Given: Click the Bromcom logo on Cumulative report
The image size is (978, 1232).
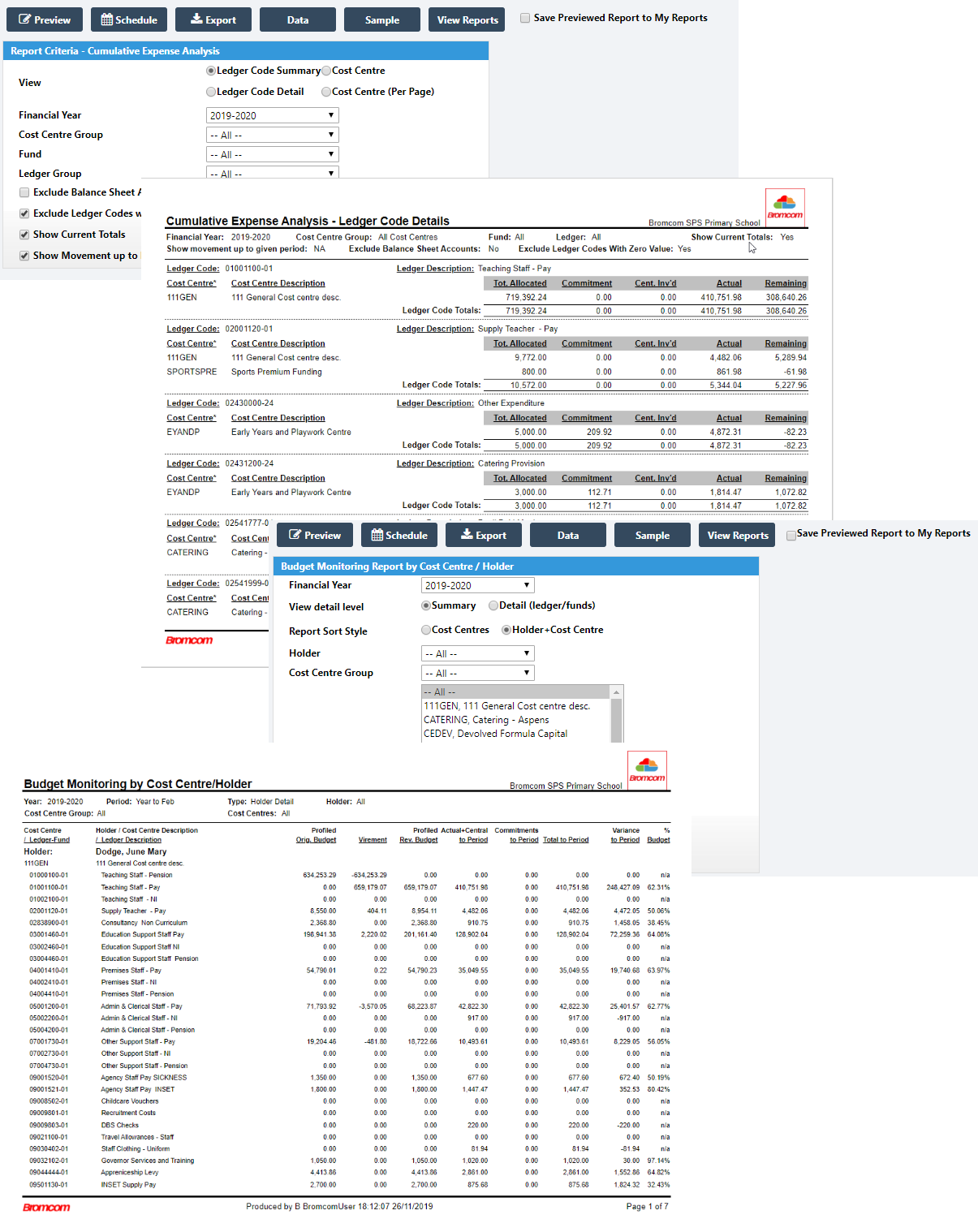Looking at the screenshot, I should [785, 207].
